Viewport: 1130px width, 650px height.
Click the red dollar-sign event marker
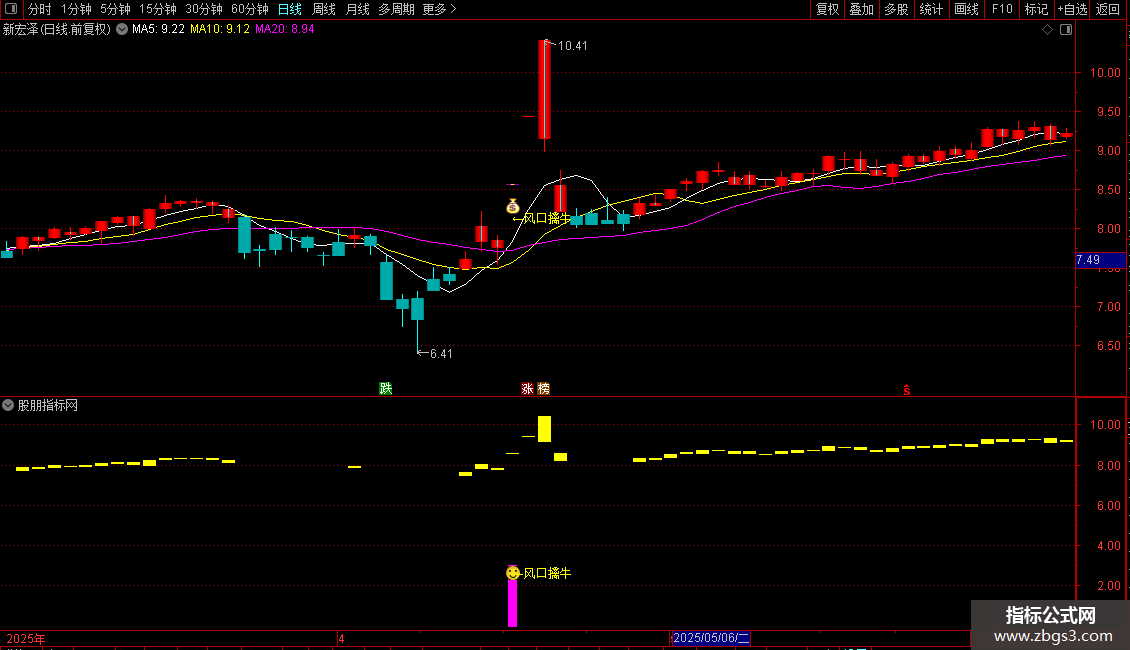click(x=907, y=390)
